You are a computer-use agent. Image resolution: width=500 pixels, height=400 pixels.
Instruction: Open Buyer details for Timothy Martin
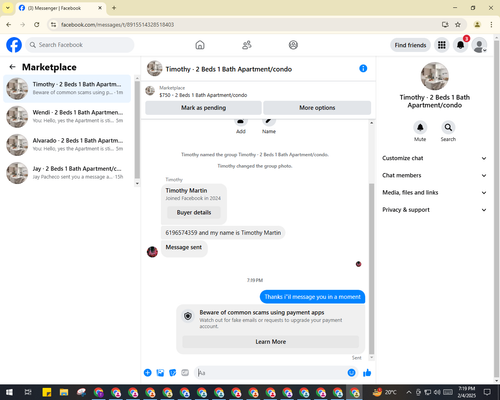(194, 212)
